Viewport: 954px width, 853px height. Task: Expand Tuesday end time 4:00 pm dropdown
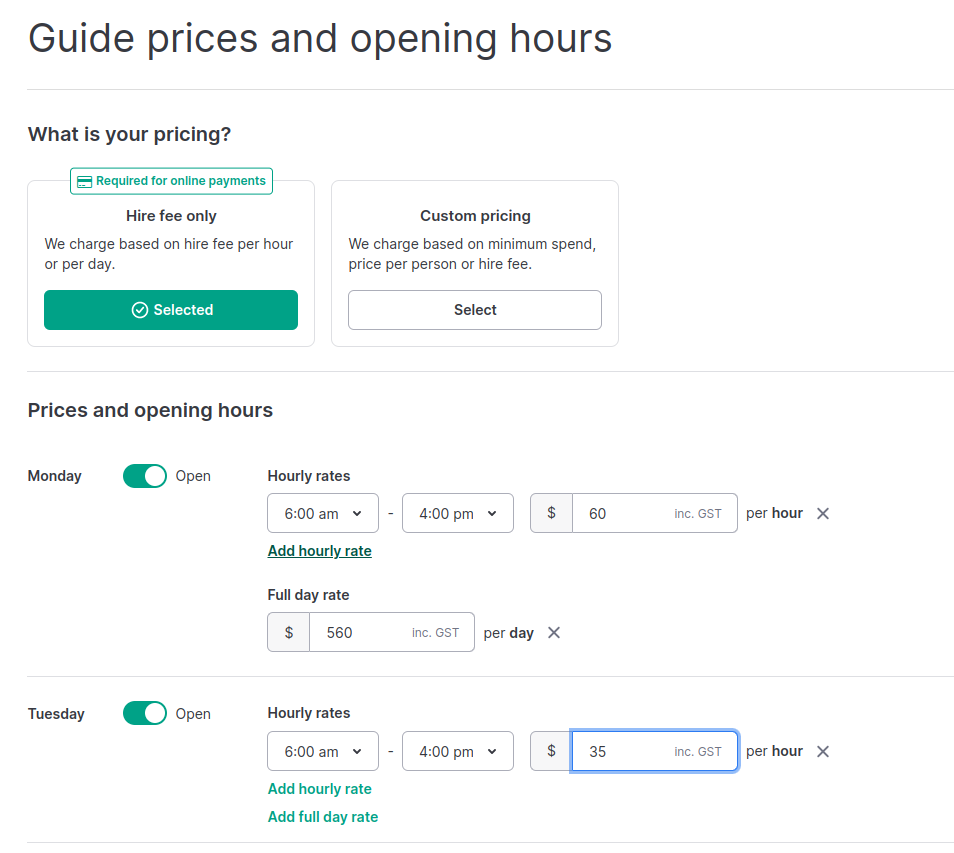point(458,751)
